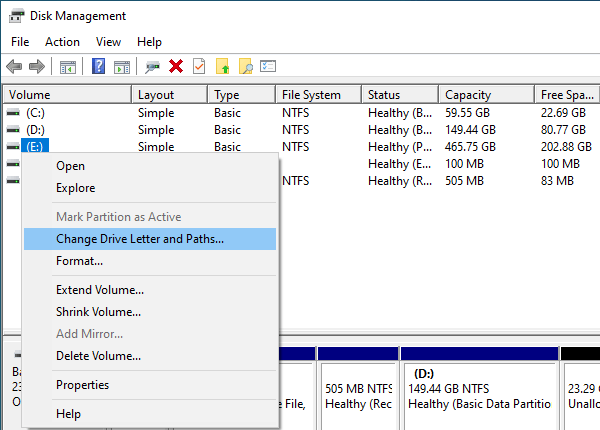Click the 22.69 GB free space cell
The height and width of the screenshot is (430, 600).
point(563,113)
